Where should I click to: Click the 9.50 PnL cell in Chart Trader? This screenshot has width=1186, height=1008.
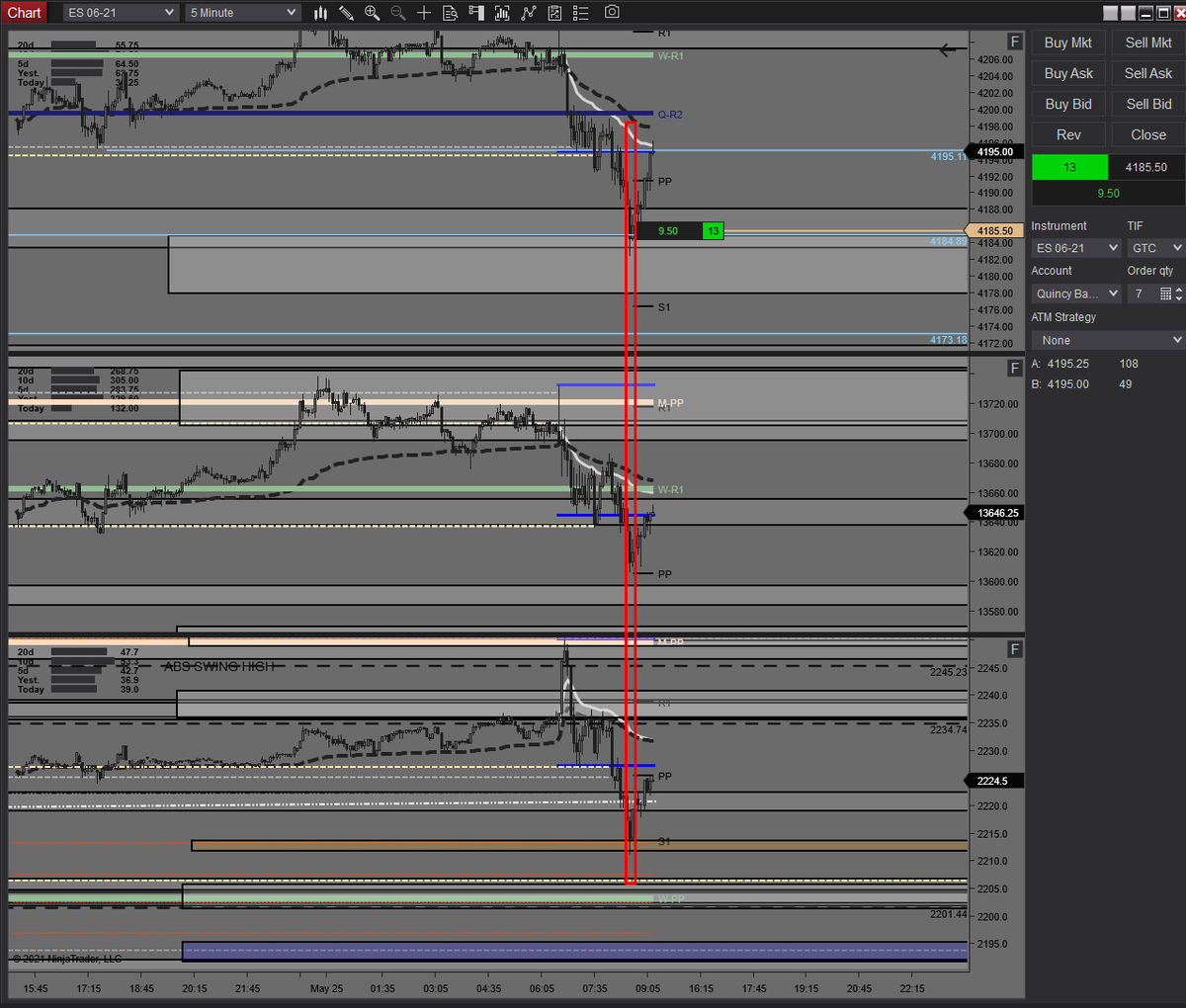1108,194
